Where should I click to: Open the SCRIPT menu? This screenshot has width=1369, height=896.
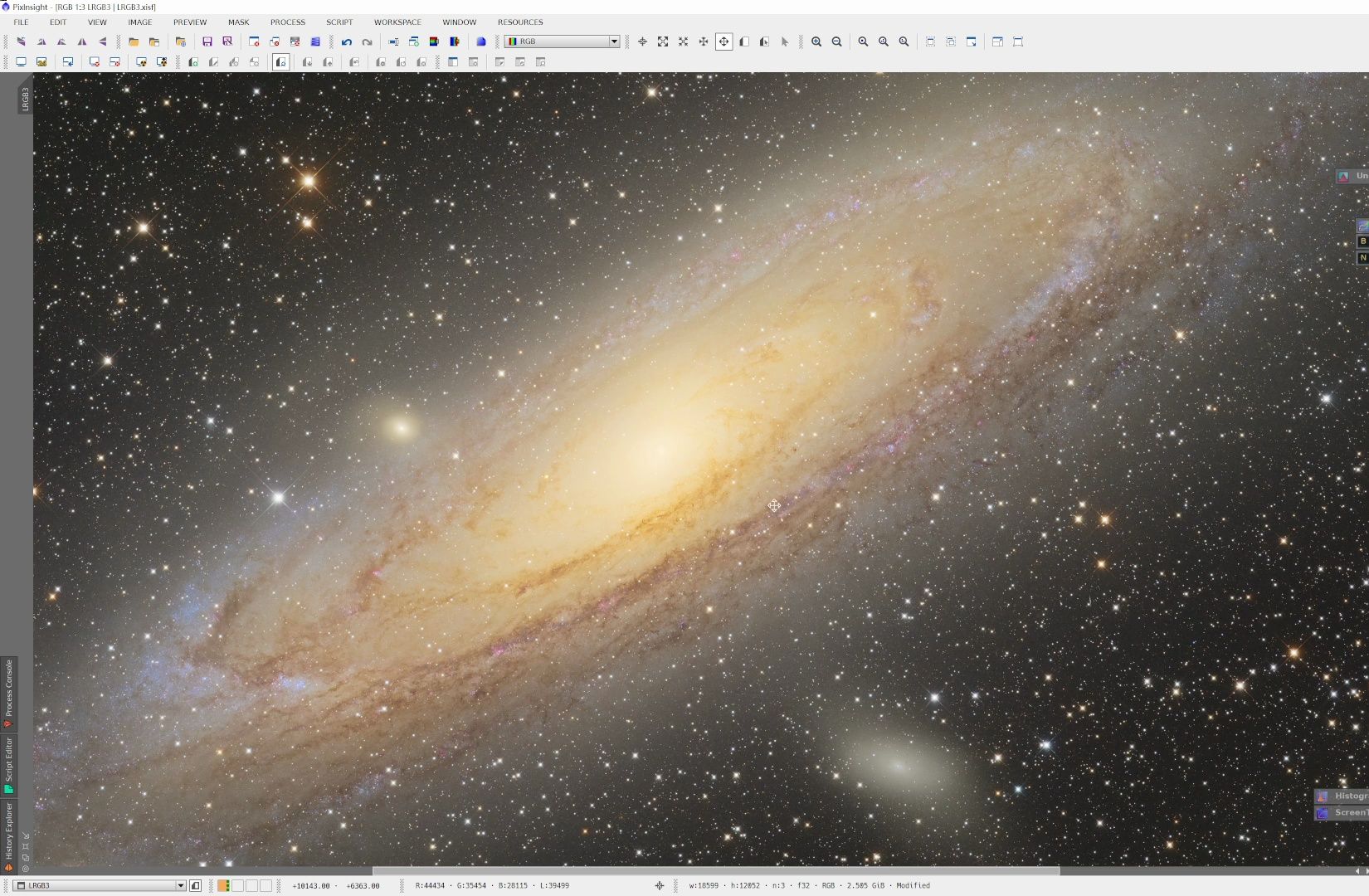(x=339, y=22)
